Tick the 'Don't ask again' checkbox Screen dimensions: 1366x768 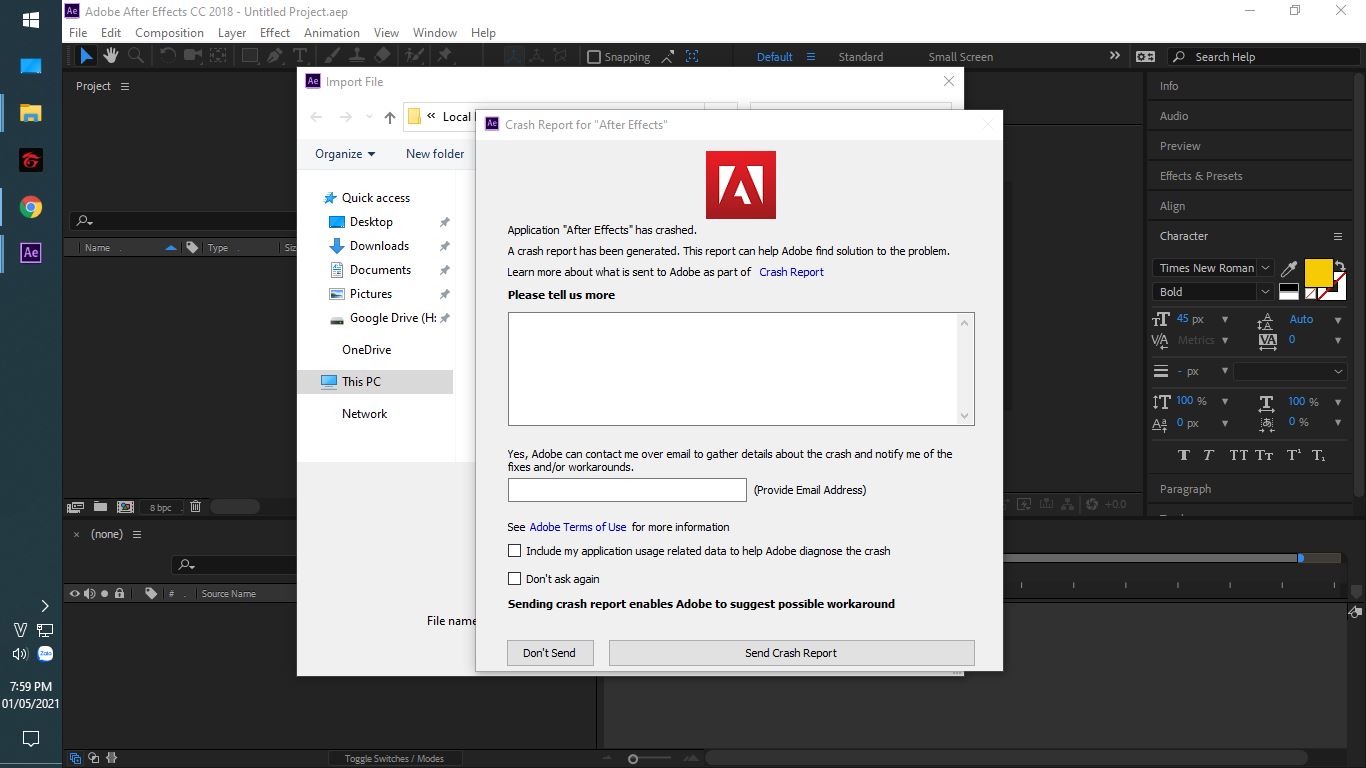tap(514, 578)
